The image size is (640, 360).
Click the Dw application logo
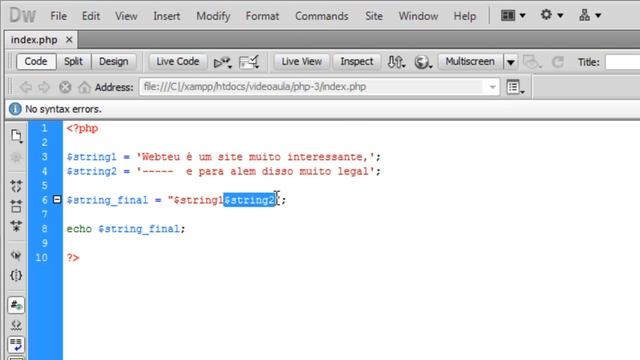tap(22, 16)
